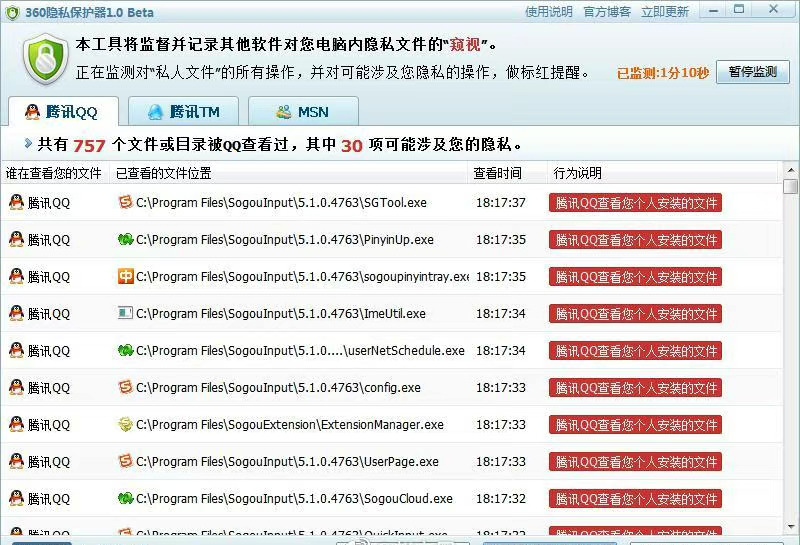
Task: Click the blue arrow before 共有 757 summary
Action: (x=28, y=144)
